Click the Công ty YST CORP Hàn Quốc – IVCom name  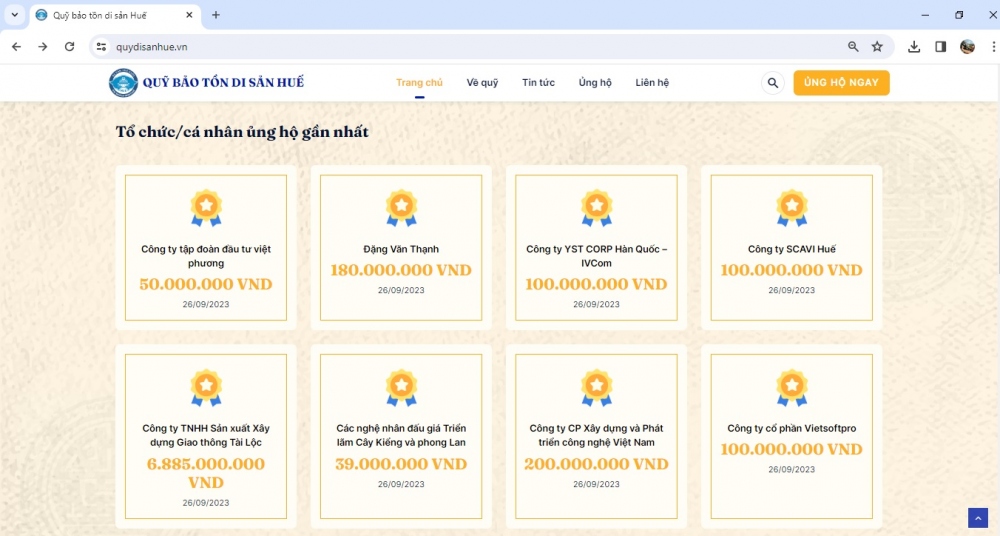point(596,256)
